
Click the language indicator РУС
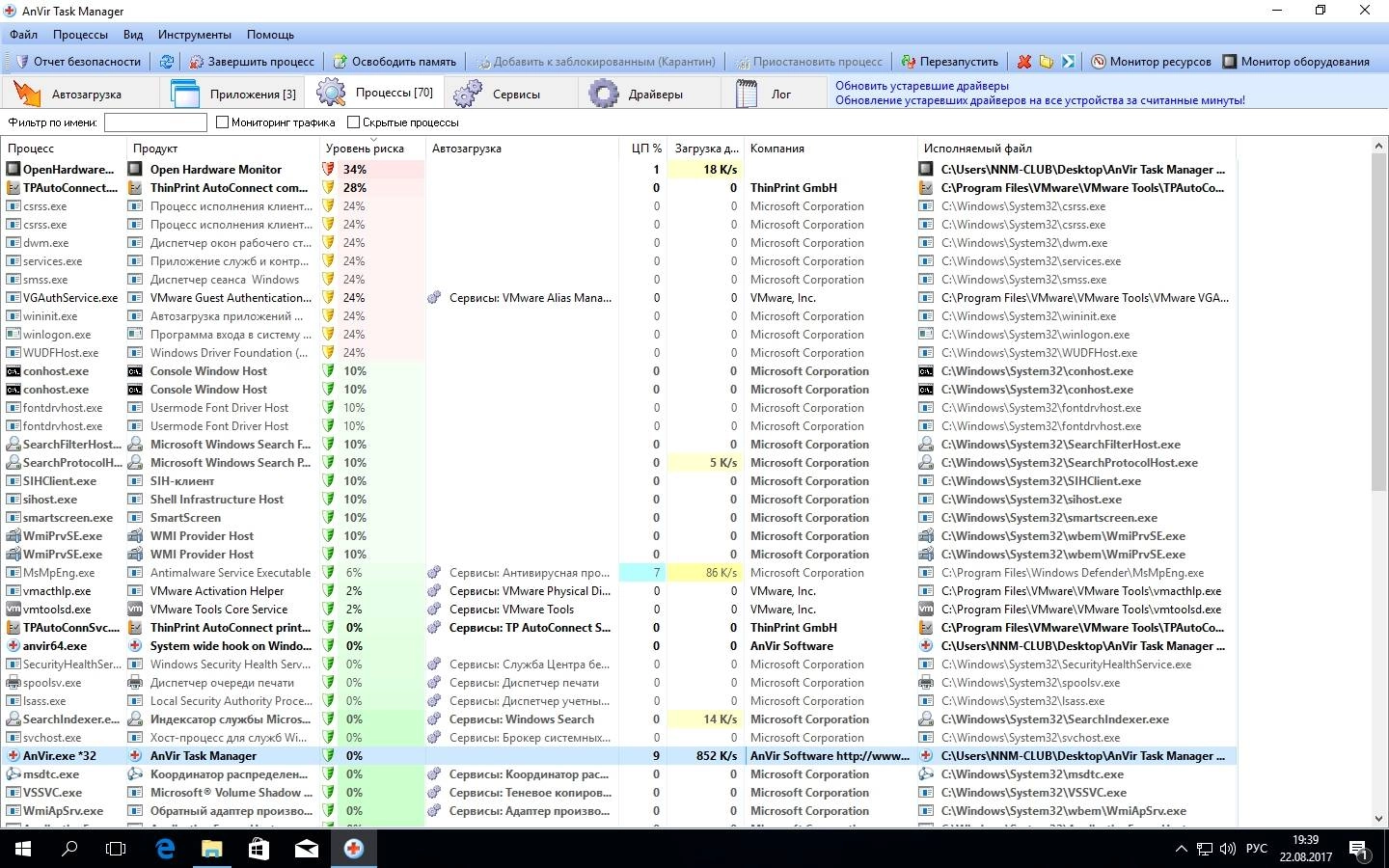click(1256, 849)
